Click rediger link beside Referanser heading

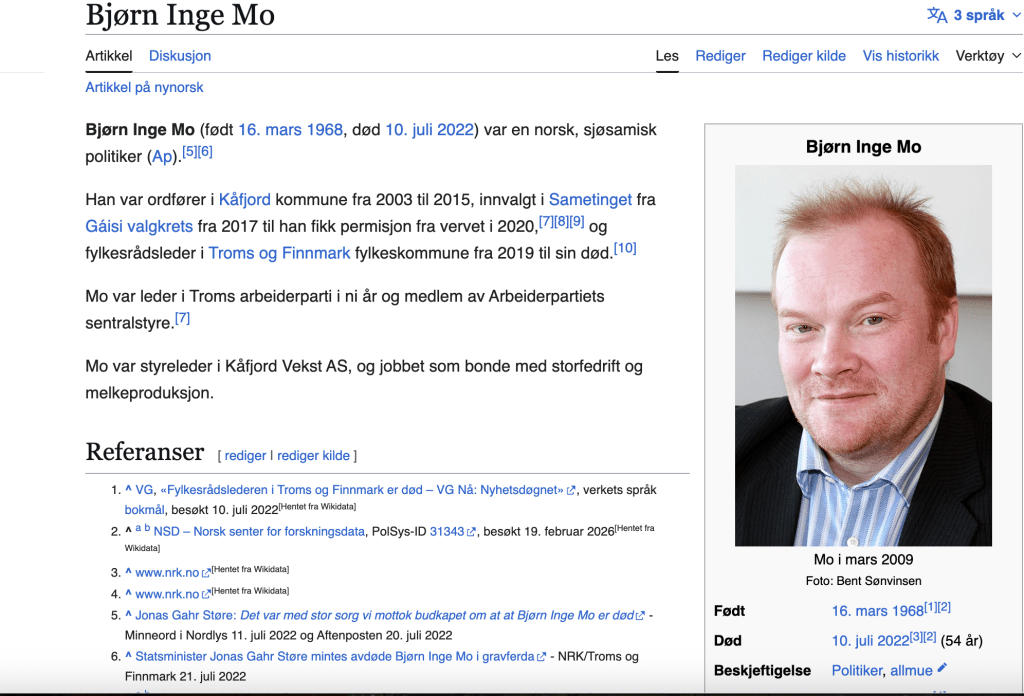(245, 455)
